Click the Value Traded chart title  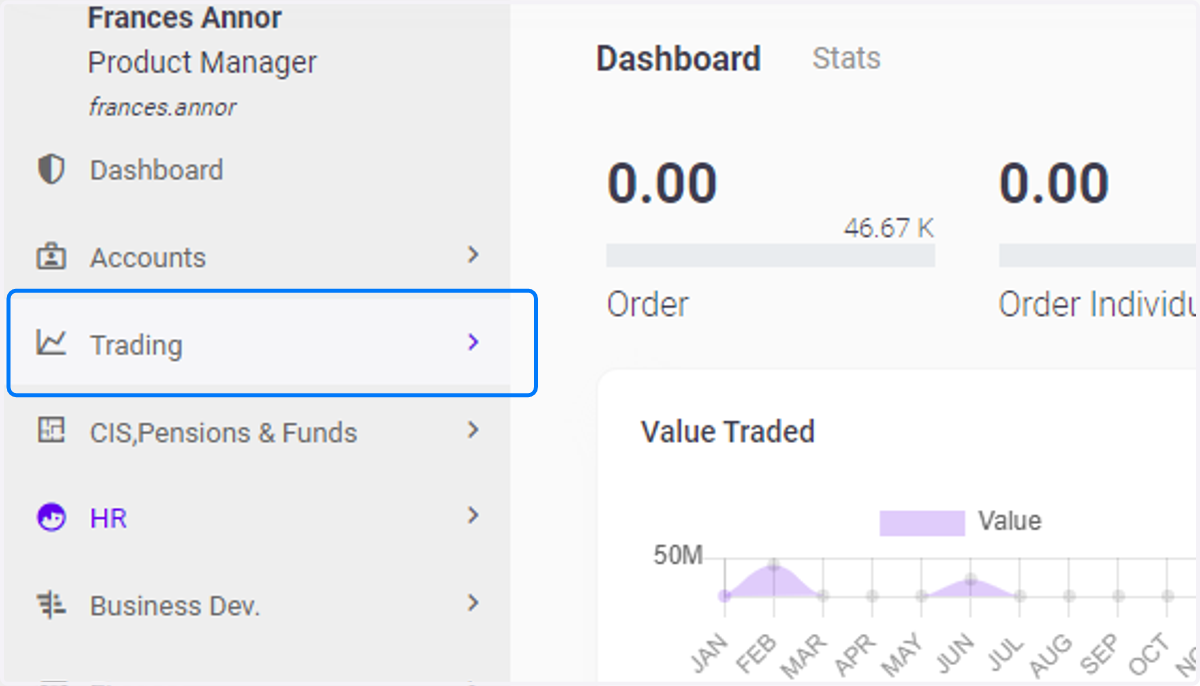point(728,432)
